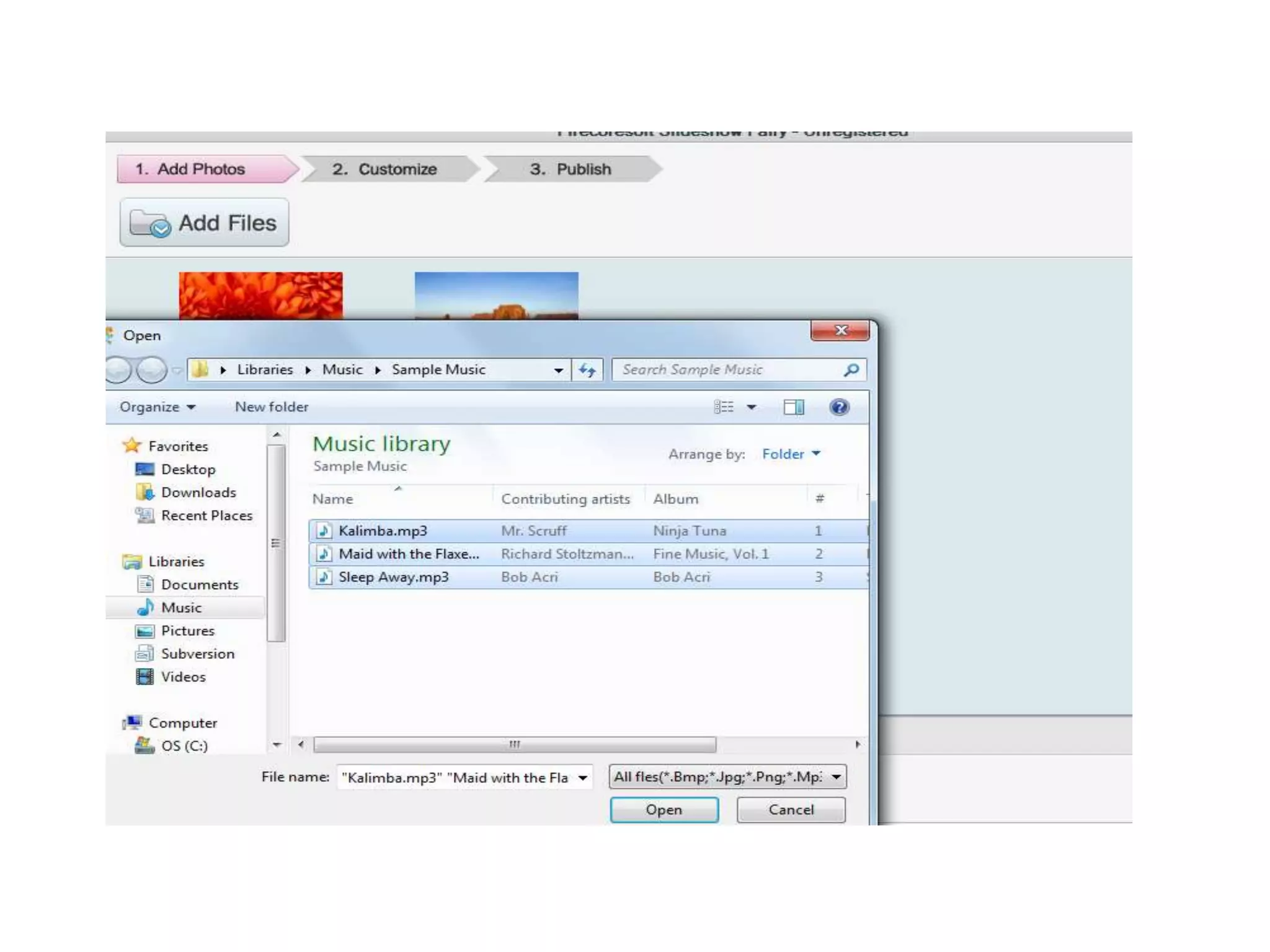This screenshot has width=1270, height=952.
Task: Click the change view icon
Action: point(723,407)
